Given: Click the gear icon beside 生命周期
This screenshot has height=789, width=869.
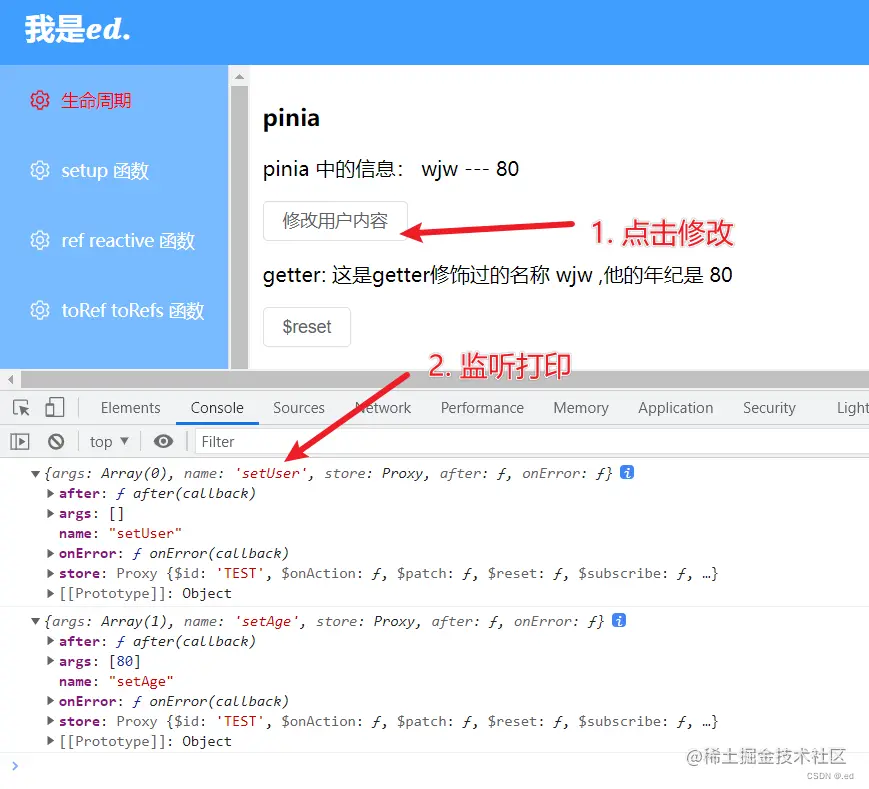Looking at the screenshot, I should [39, 100].
